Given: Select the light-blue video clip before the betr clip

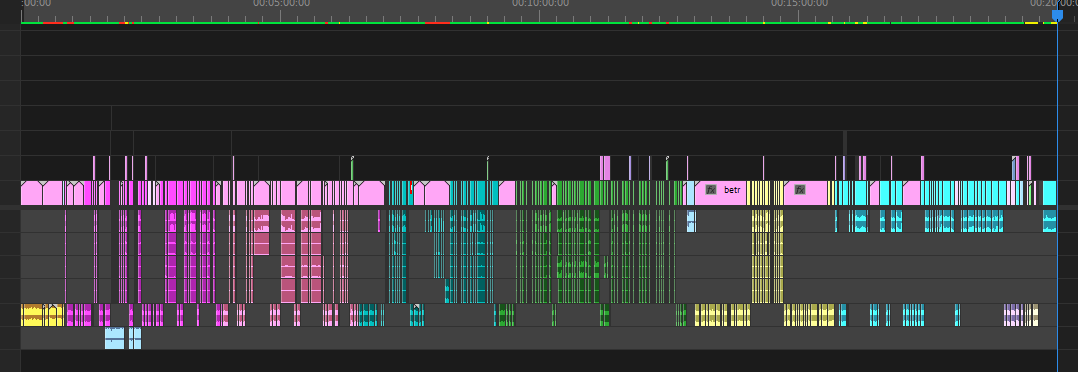Looking at the screenshot, I should pyautogui.click(x=691, y=193).
